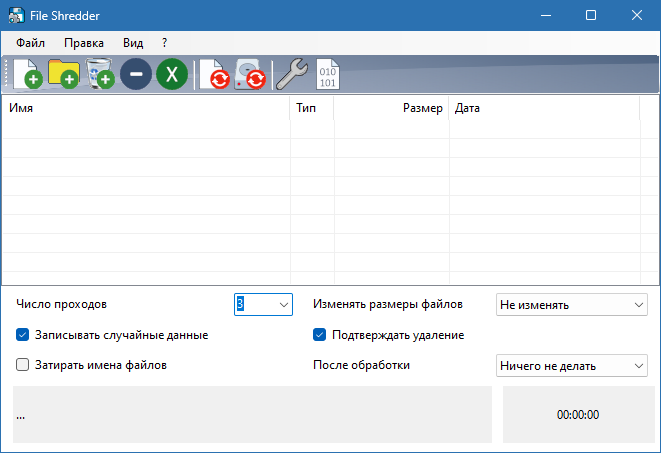Image resolution: width=661 pixels, height=453 pixels.
Task: Sort list by 'Имя' column header
Action: 146,108
